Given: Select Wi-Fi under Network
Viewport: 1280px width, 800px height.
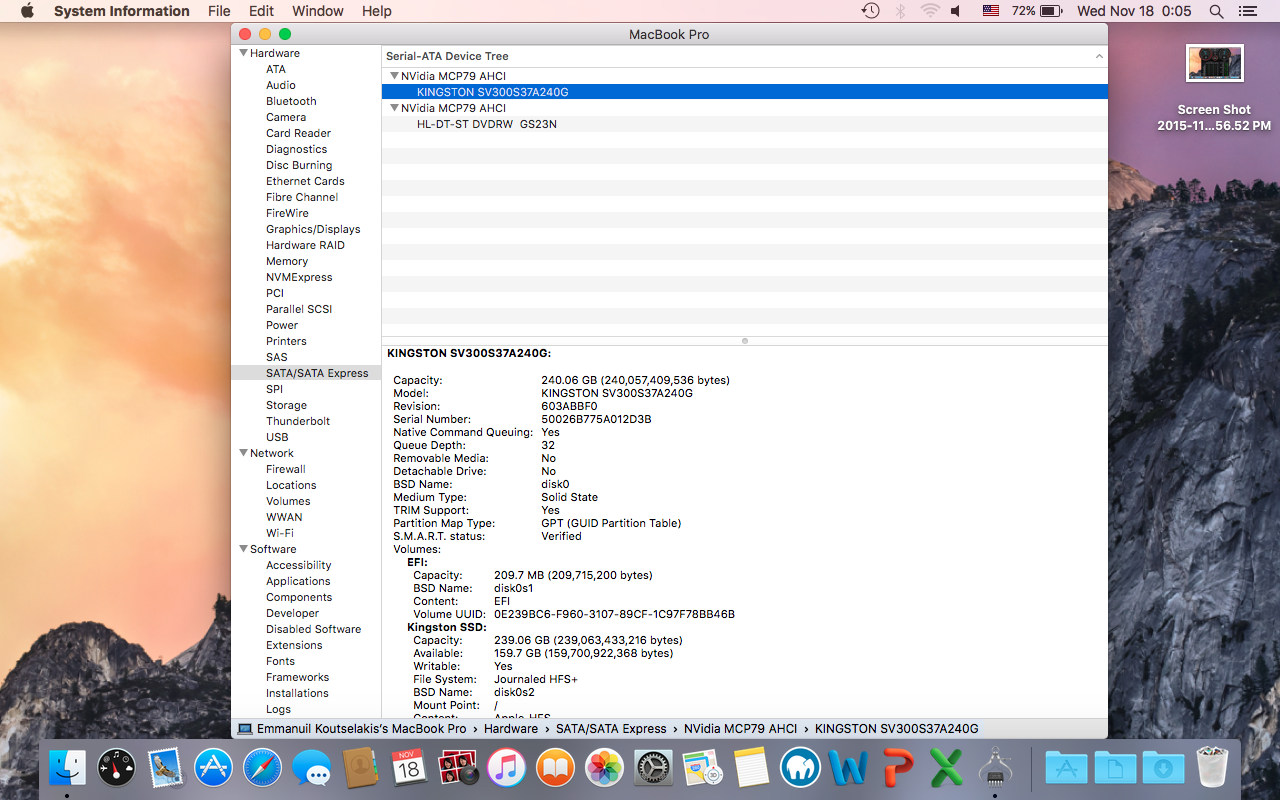Looking at the screenshot, I should [280, 533].
